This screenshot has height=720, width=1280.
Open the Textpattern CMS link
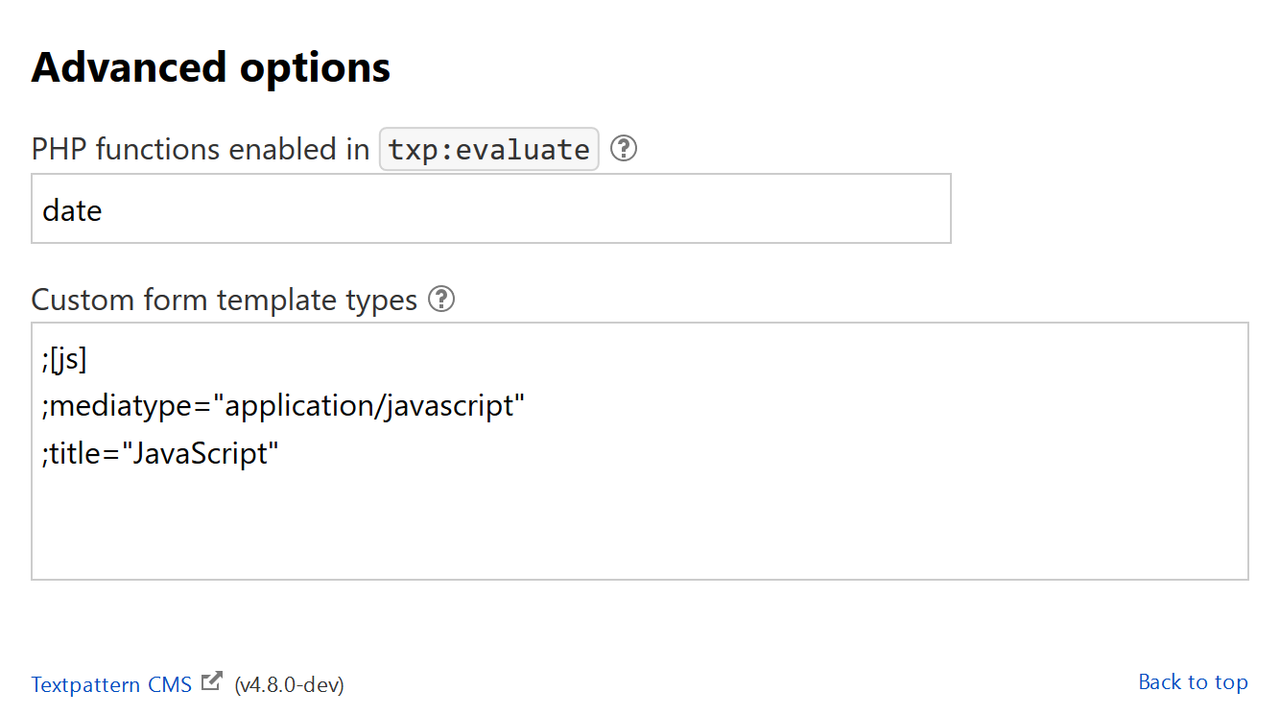pyautogui.click(x=111, y=685)
